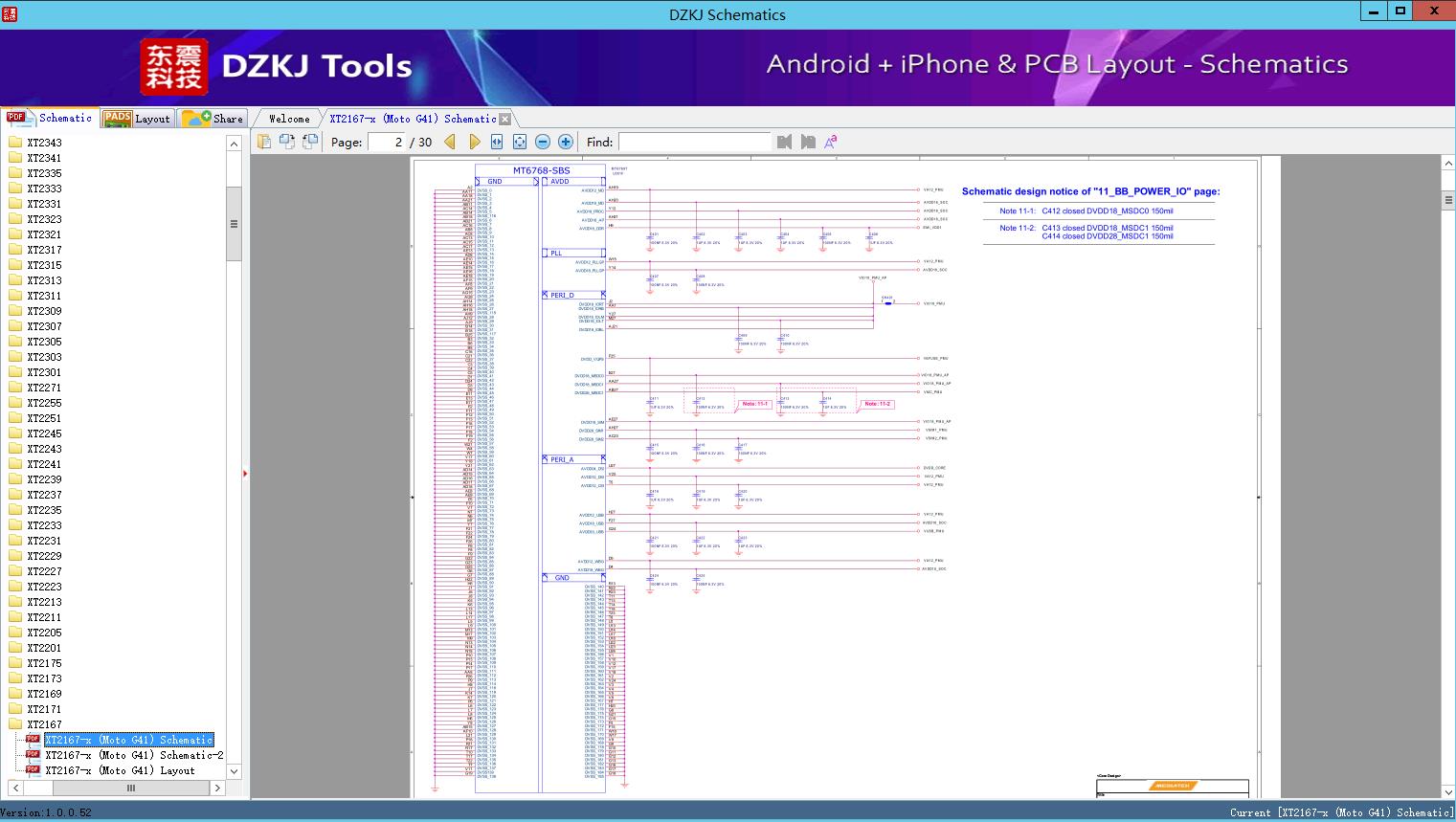1456x822 pixels.
Task: Select the XT2271 folder
Action: point(44,388)
